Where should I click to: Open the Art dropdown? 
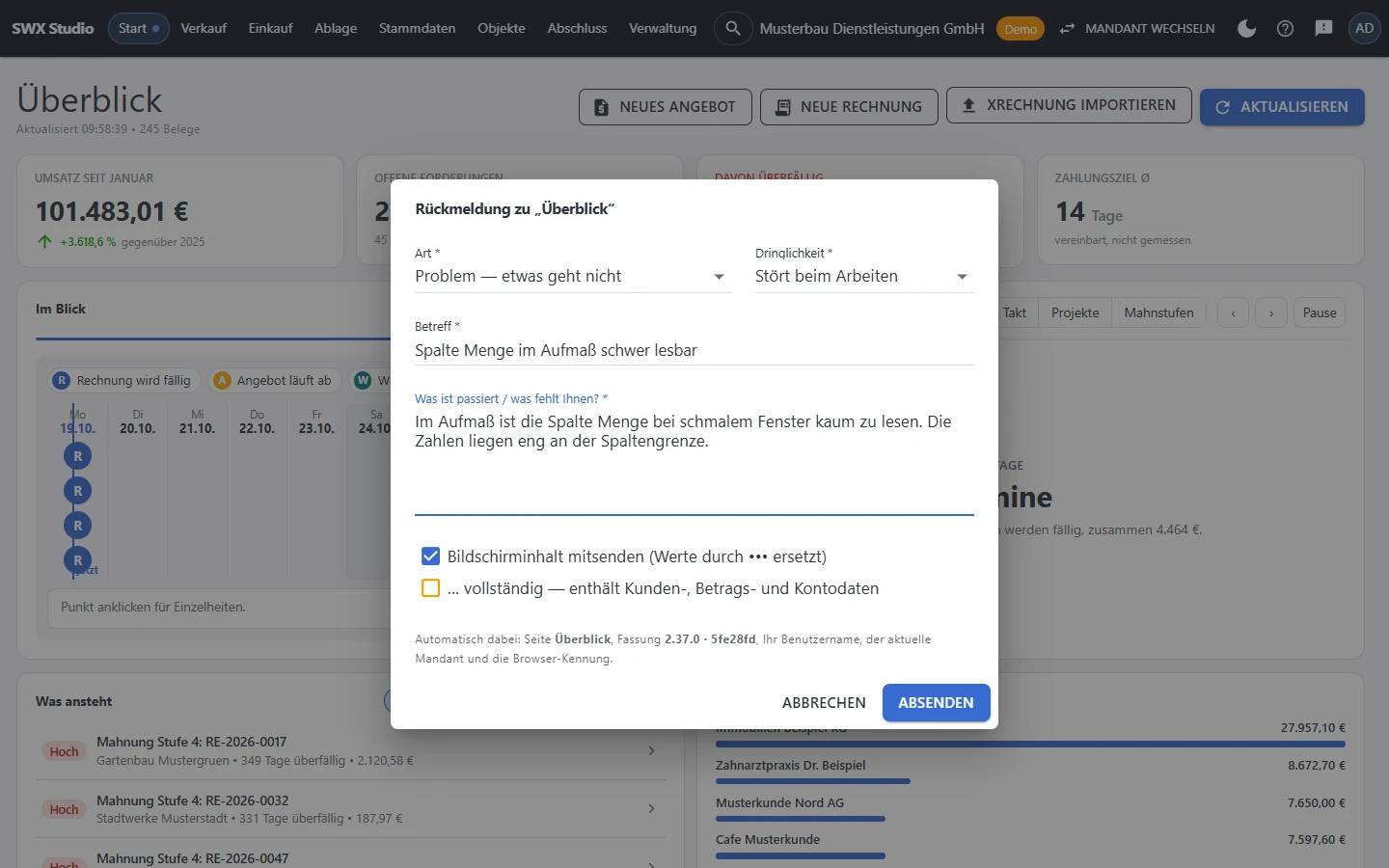572,276
